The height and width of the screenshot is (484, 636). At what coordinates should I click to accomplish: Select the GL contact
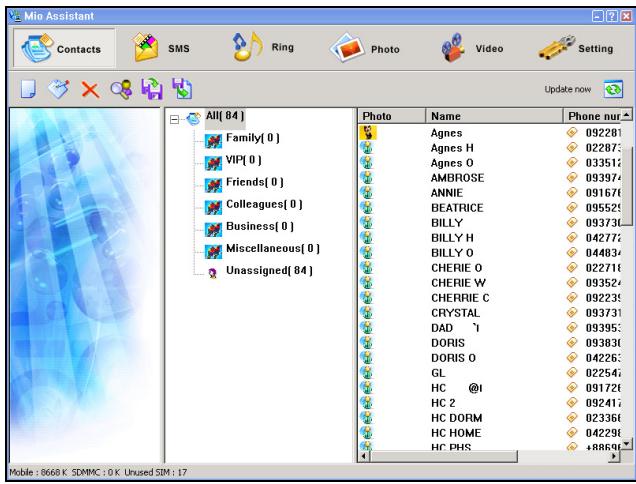coord(438,373)
